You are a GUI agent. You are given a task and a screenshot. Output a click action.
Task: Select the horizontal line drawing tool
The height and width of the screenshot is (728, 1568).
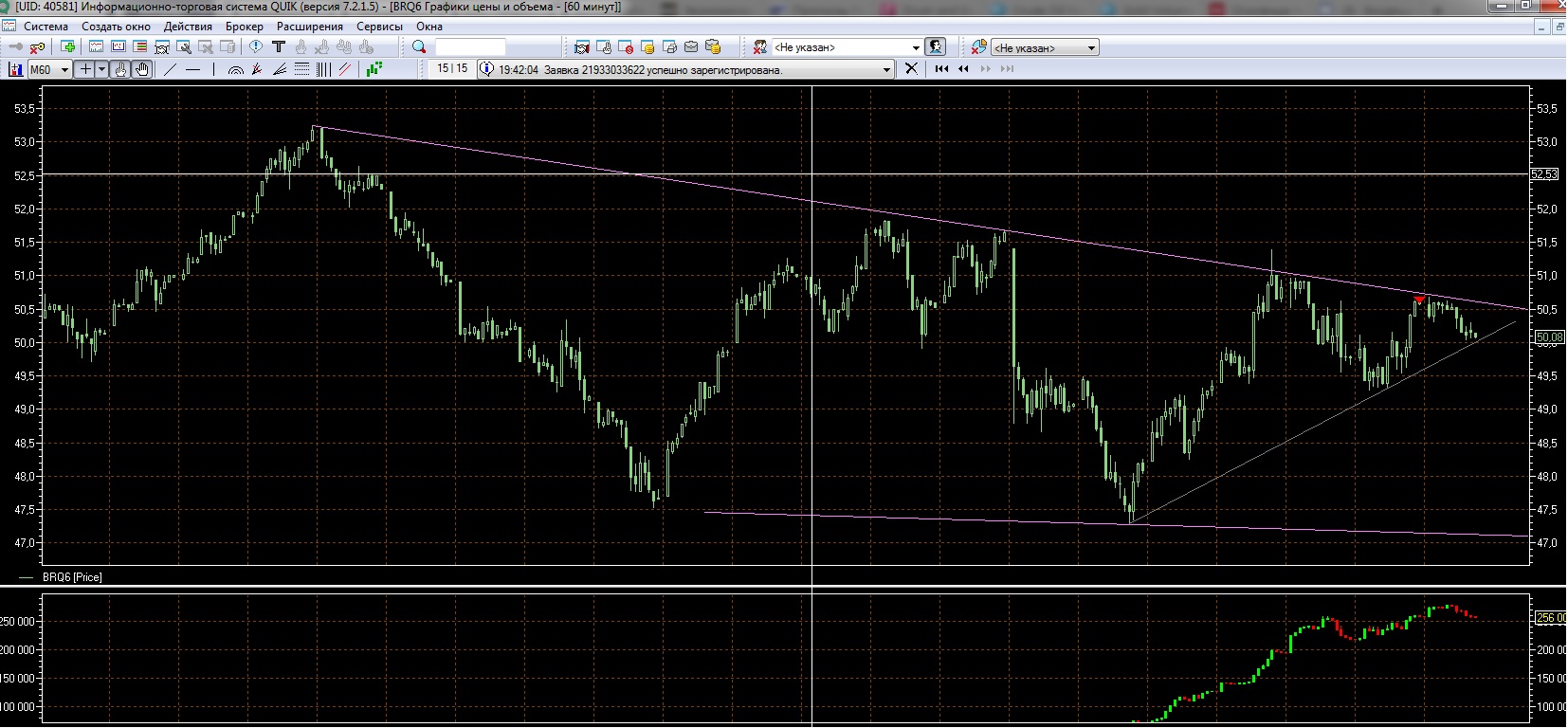click(x=192, y=69)
